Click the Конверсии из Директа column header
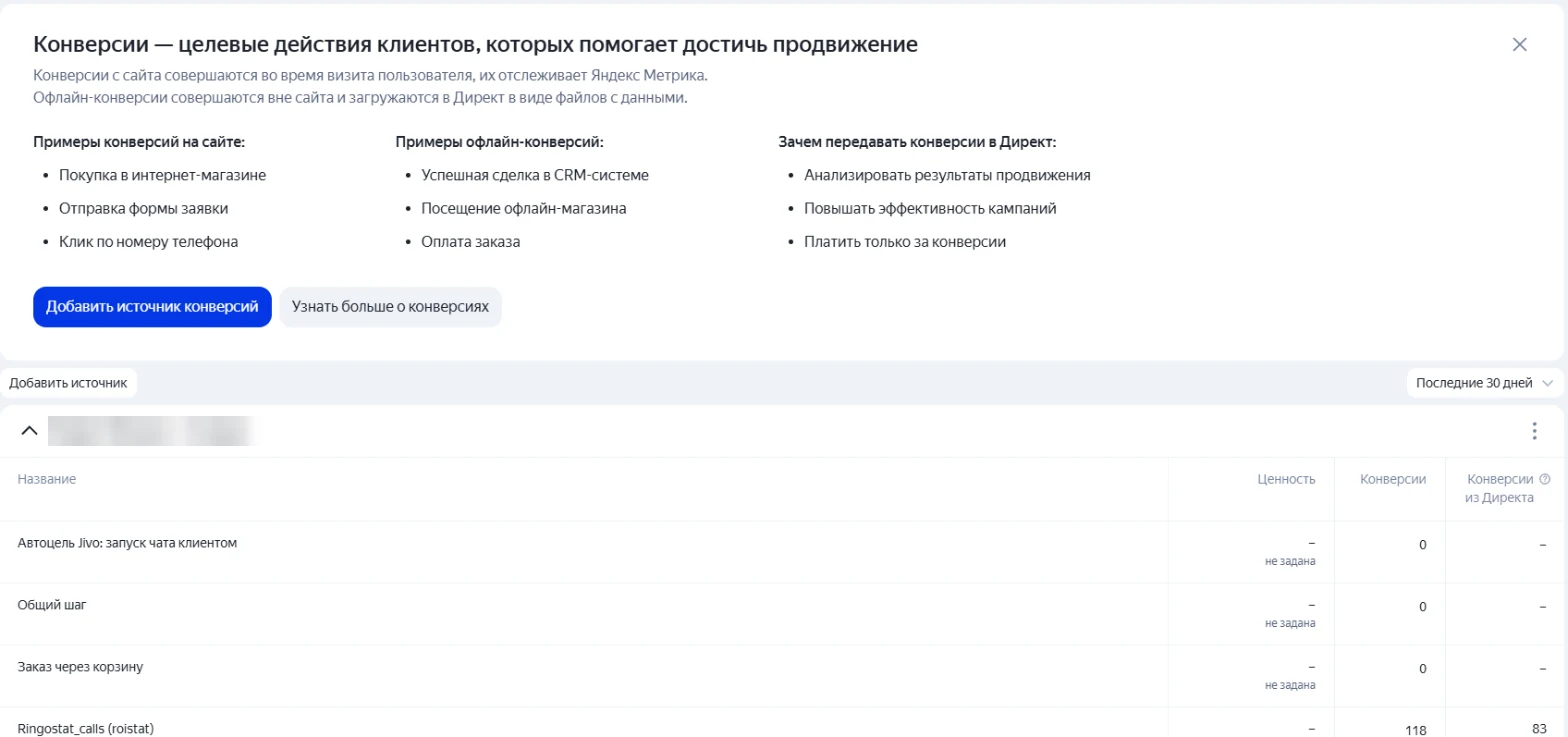The height and width of the screenshot is (737, 1568). [1500, 488]
